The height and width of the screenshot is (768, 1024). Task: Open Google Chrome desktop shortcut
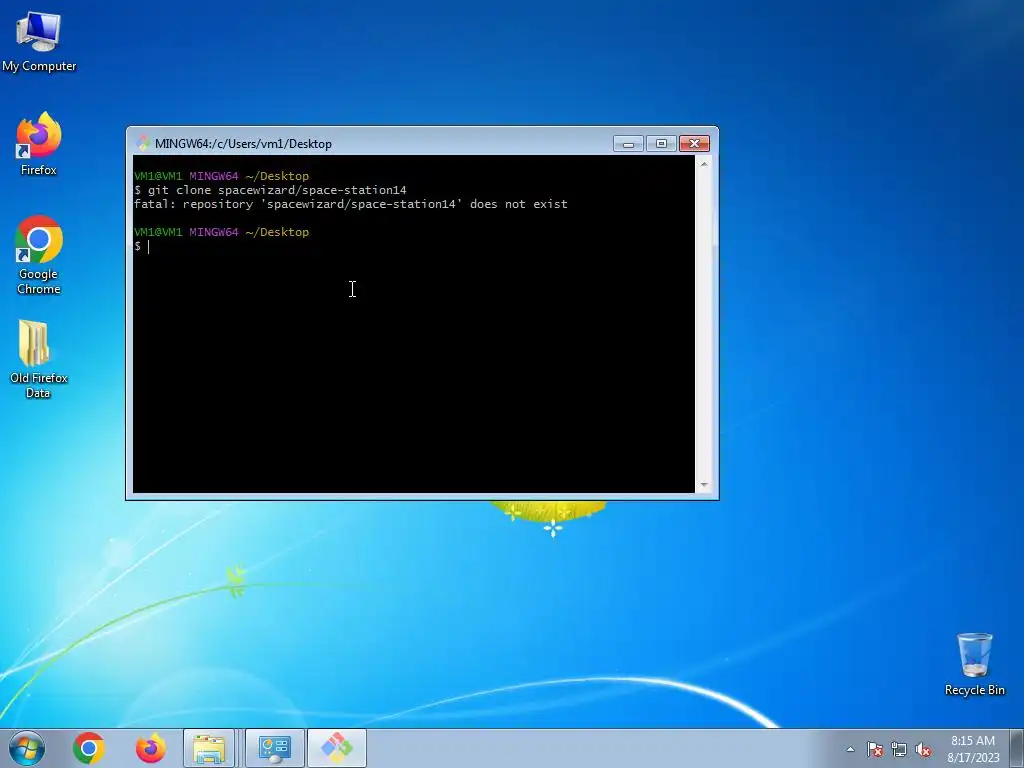click(x=39, y=255)
